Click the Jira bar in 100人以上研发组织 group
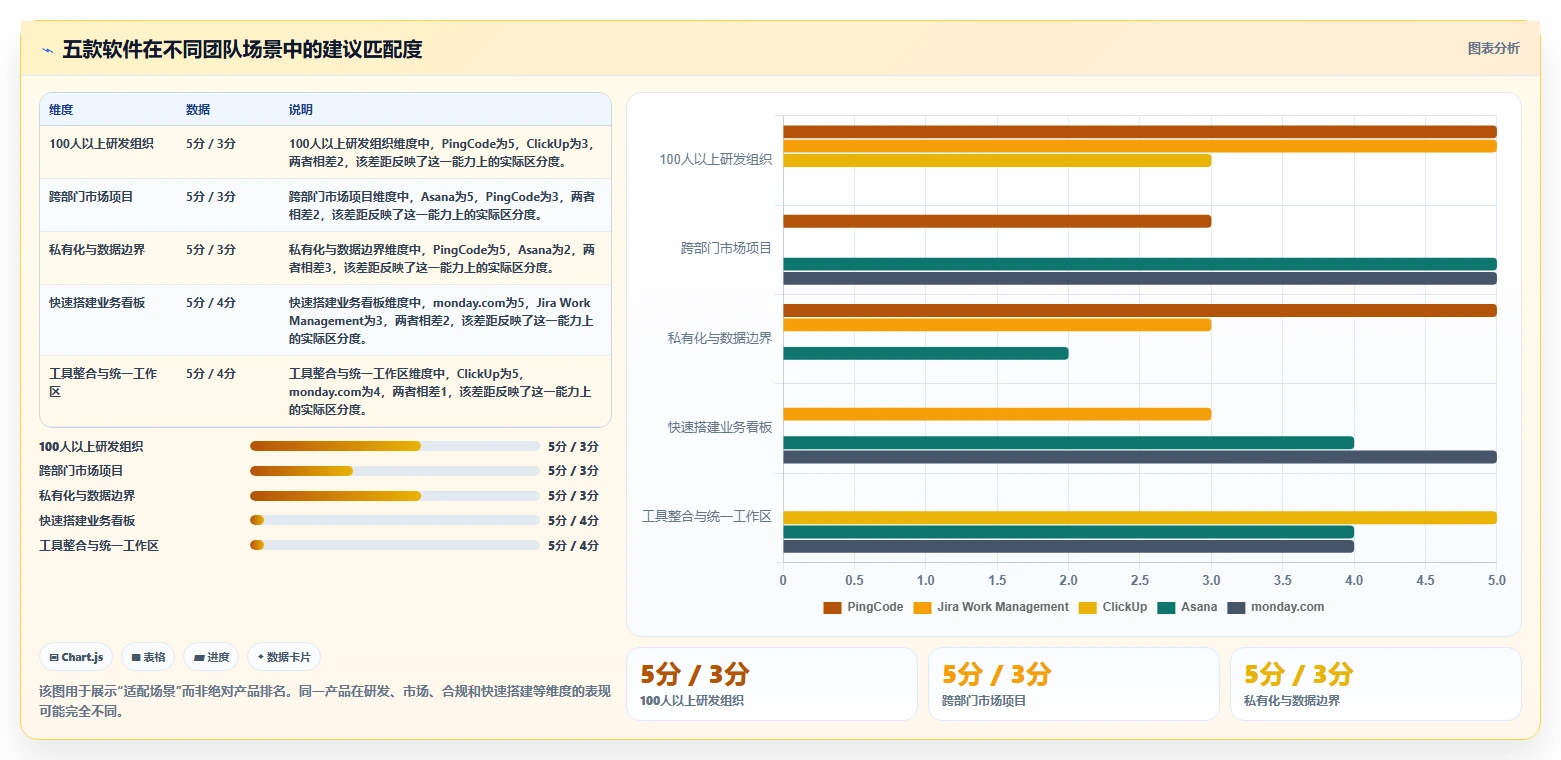The height and width of the screenshot is (760, 1561). coord(1139,146)
